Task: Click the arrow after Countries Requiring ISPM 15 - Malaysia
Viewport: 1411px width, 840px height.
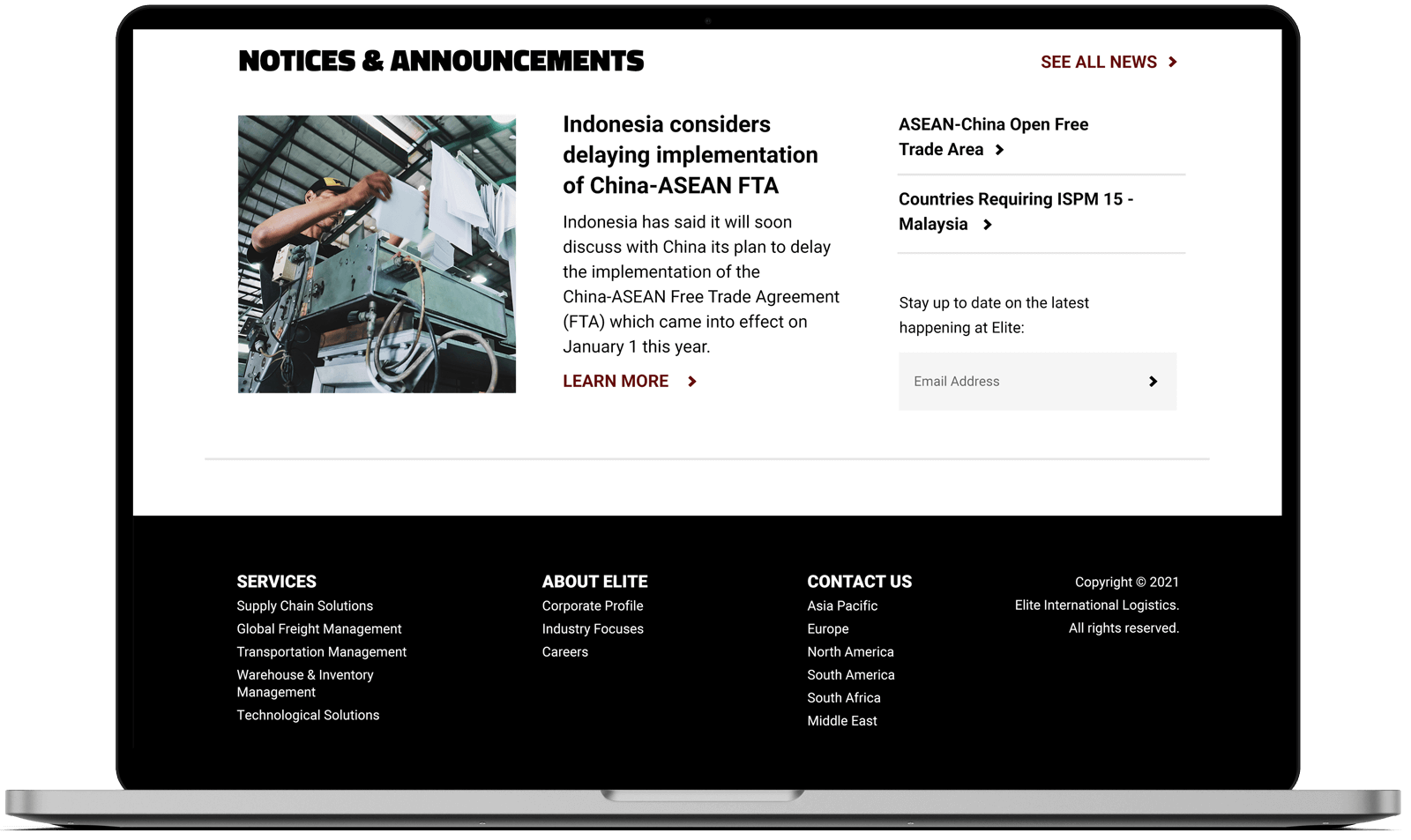Action: pos(988,225)
